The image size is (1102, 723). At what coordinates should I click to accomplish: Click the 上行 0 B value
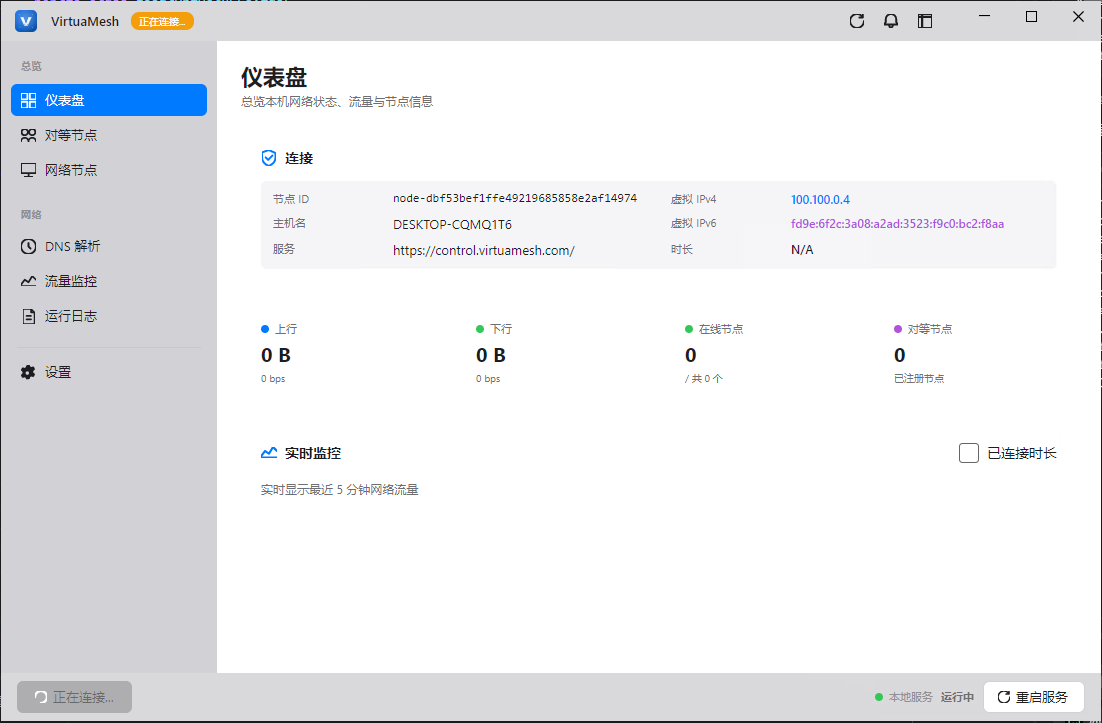click(276, 356)
